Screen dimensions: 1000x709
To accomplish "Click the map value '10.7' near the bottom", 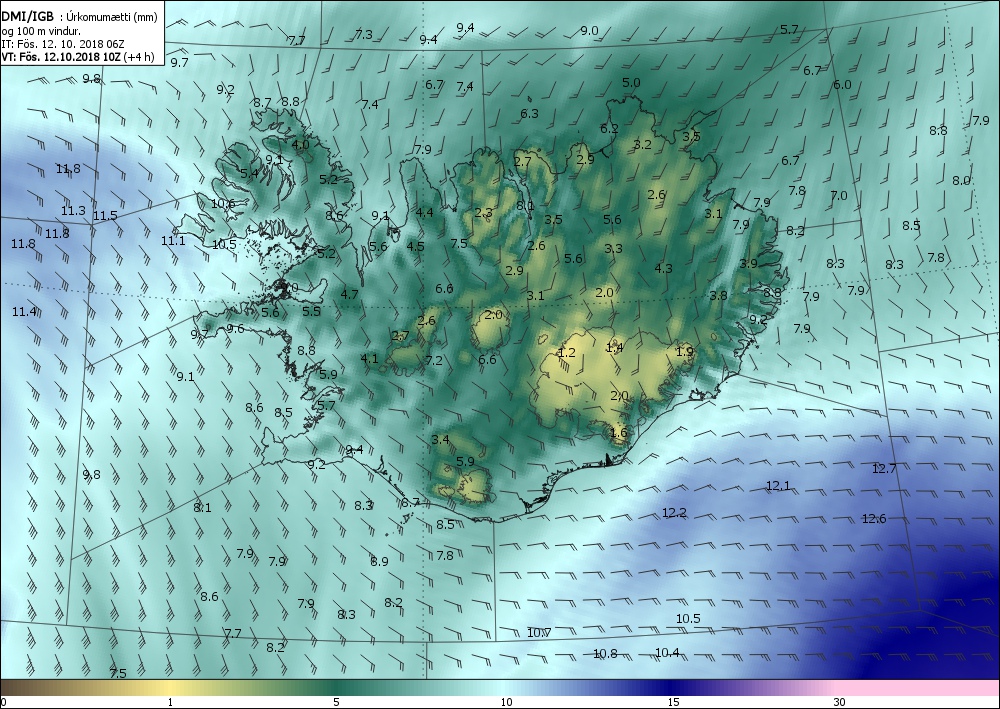I will pos(539,632).
